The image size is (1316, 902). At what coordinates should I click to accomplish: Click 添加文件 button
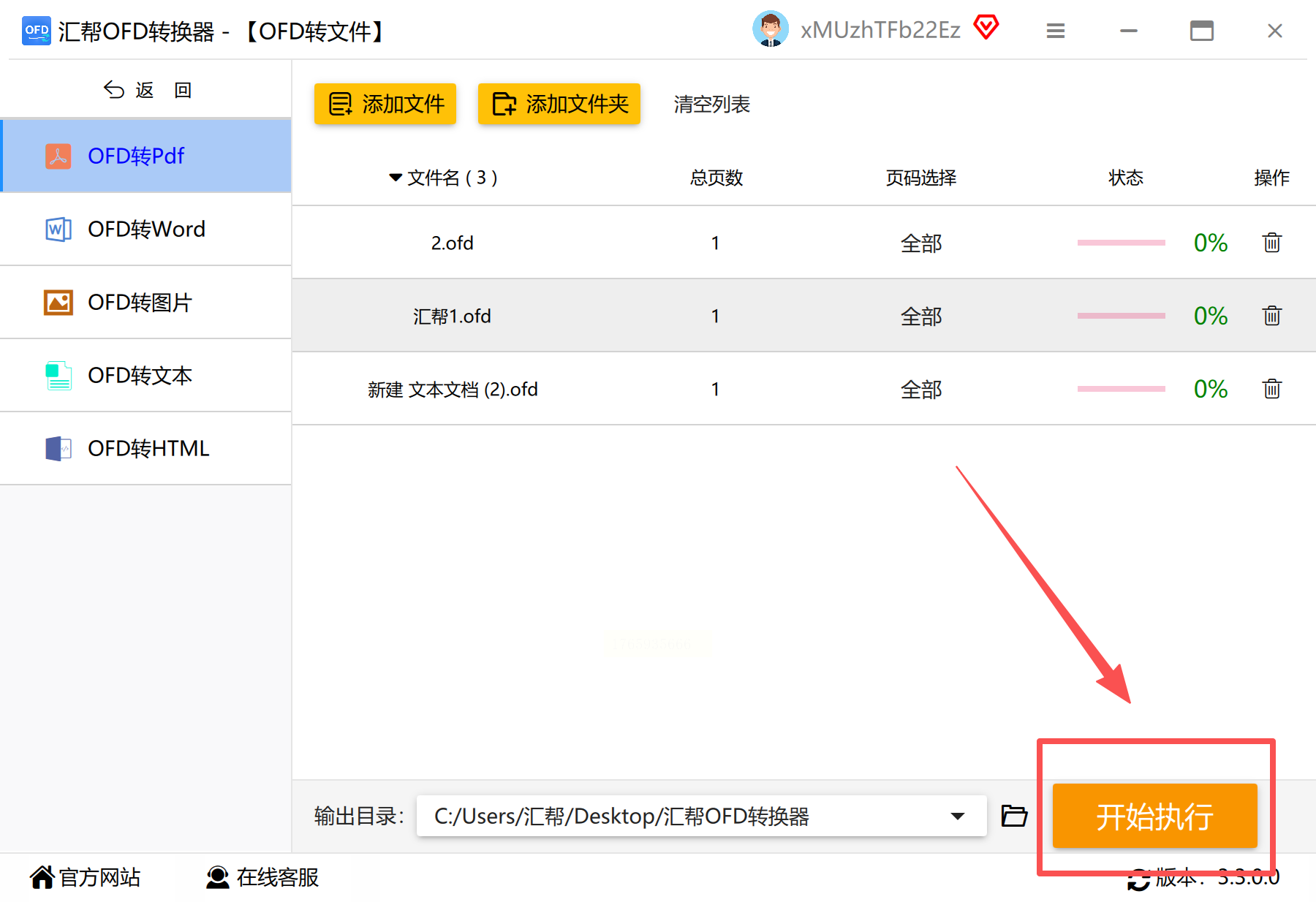tap(385, 104)
